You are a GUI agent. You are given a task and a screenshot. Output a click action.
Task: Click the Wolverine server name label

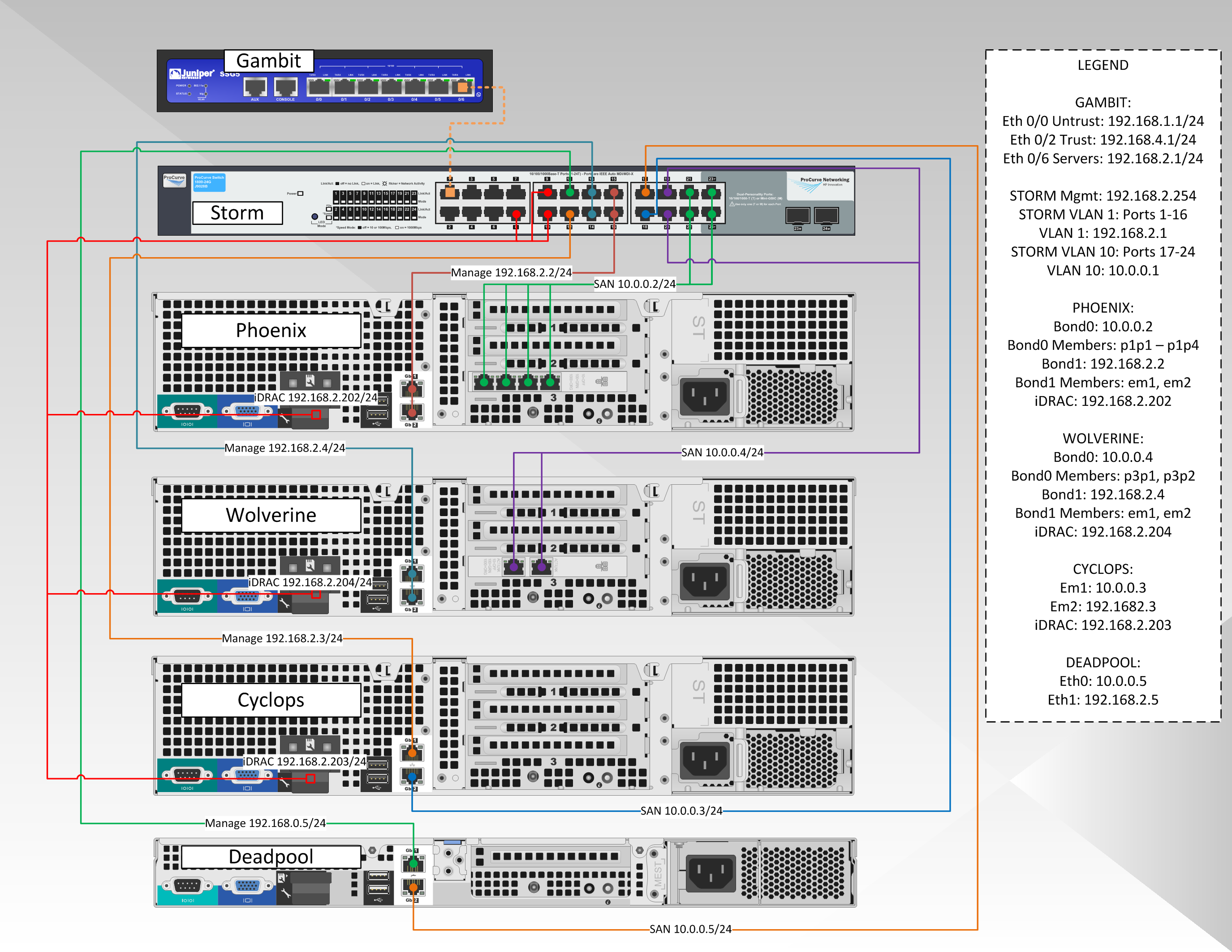[271, 515]
